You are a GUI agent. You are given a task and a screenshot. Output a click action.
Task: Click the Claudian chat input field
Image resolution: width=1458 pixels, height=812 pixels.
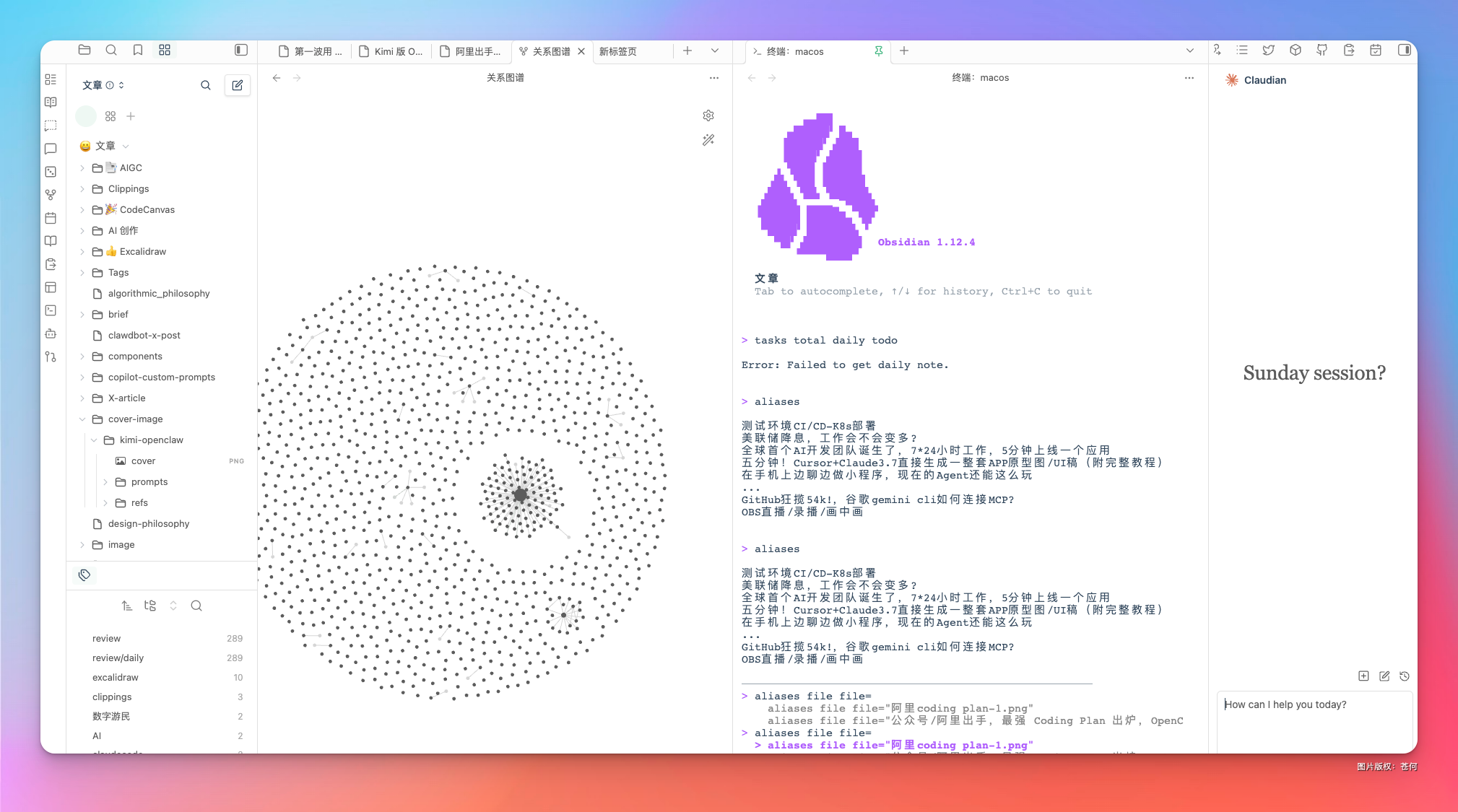coord(1313,715)
